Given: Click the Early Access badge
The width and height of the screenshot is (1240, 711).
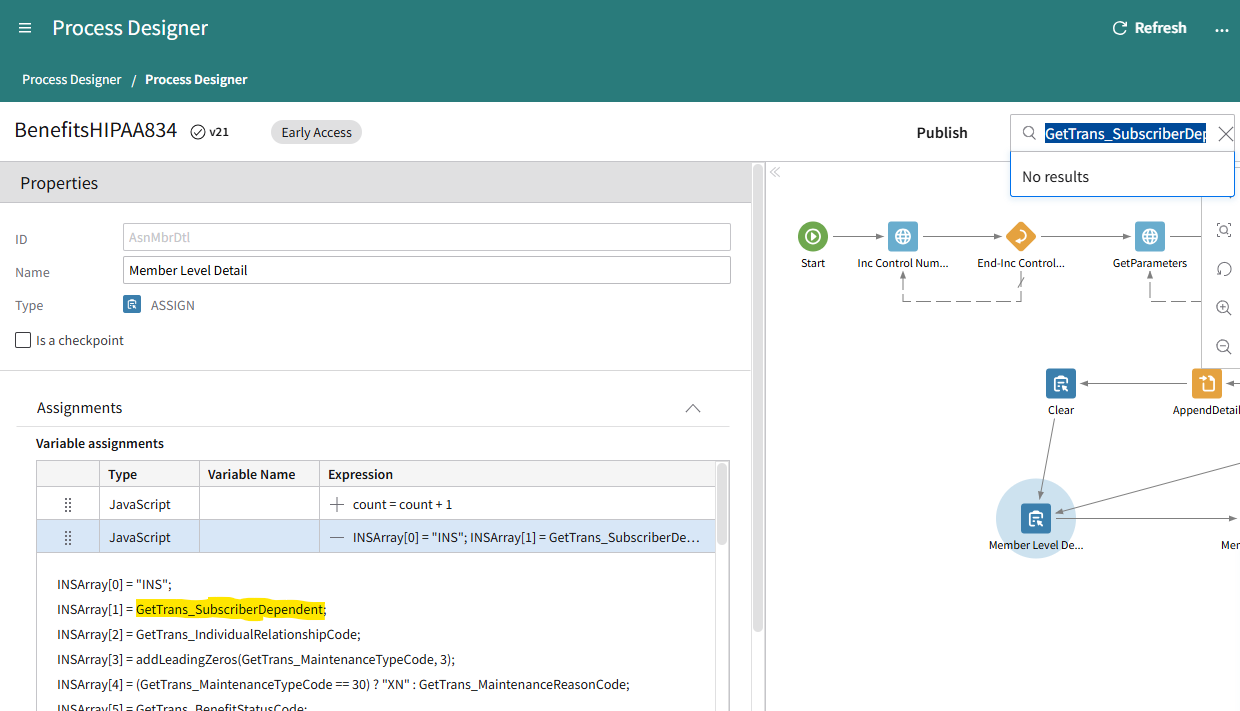Looking at the screenshot, I should [x=316, y=132].
